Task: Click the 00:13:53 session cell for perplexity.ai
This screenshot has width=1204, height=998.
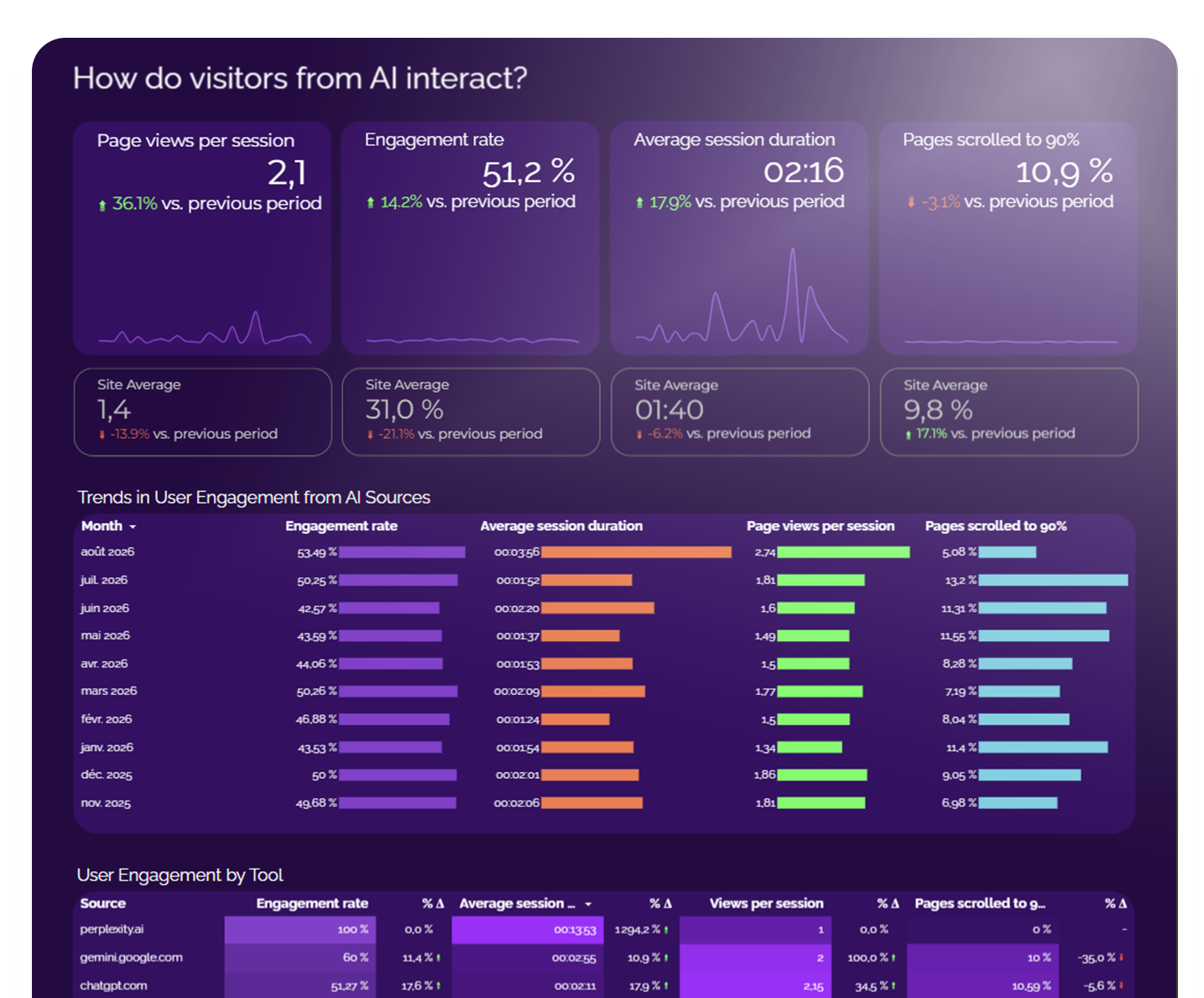Action: tap(527, 930)
